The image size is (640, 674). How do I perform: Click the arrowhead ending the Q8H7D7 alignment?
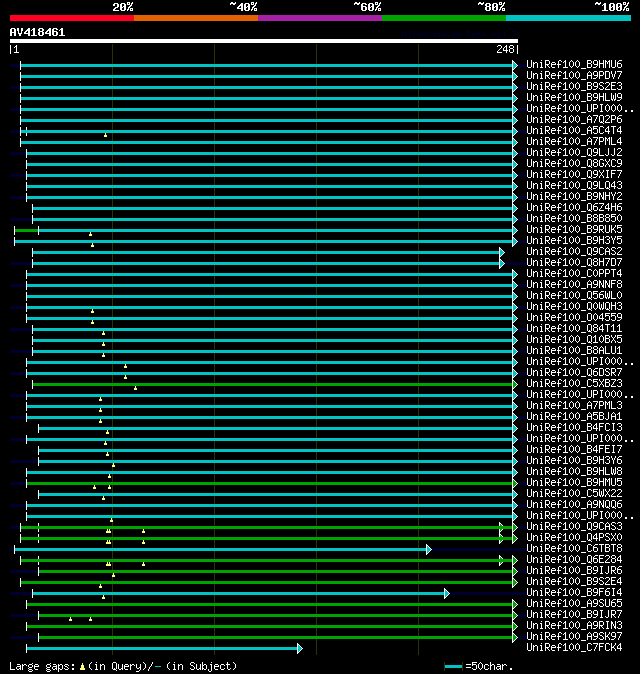502,263
